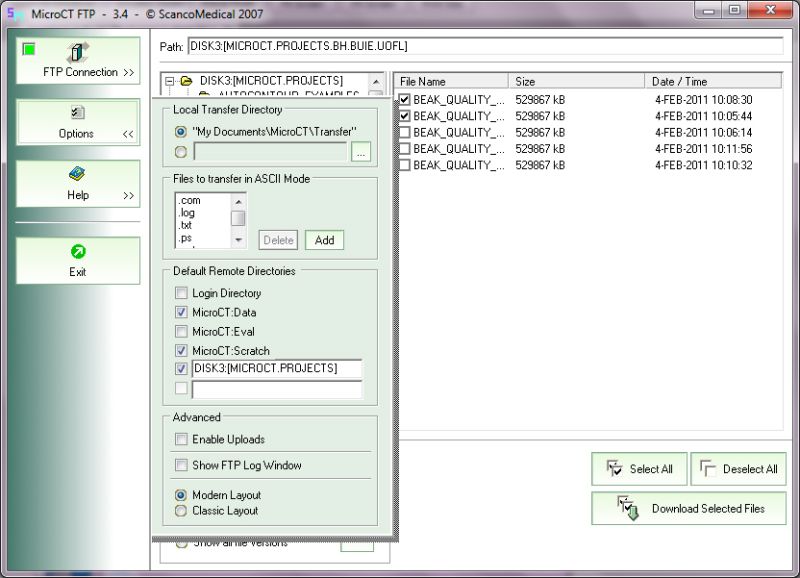
Task: Collapse Options panel with << arrows
Action: pos(128,134)
